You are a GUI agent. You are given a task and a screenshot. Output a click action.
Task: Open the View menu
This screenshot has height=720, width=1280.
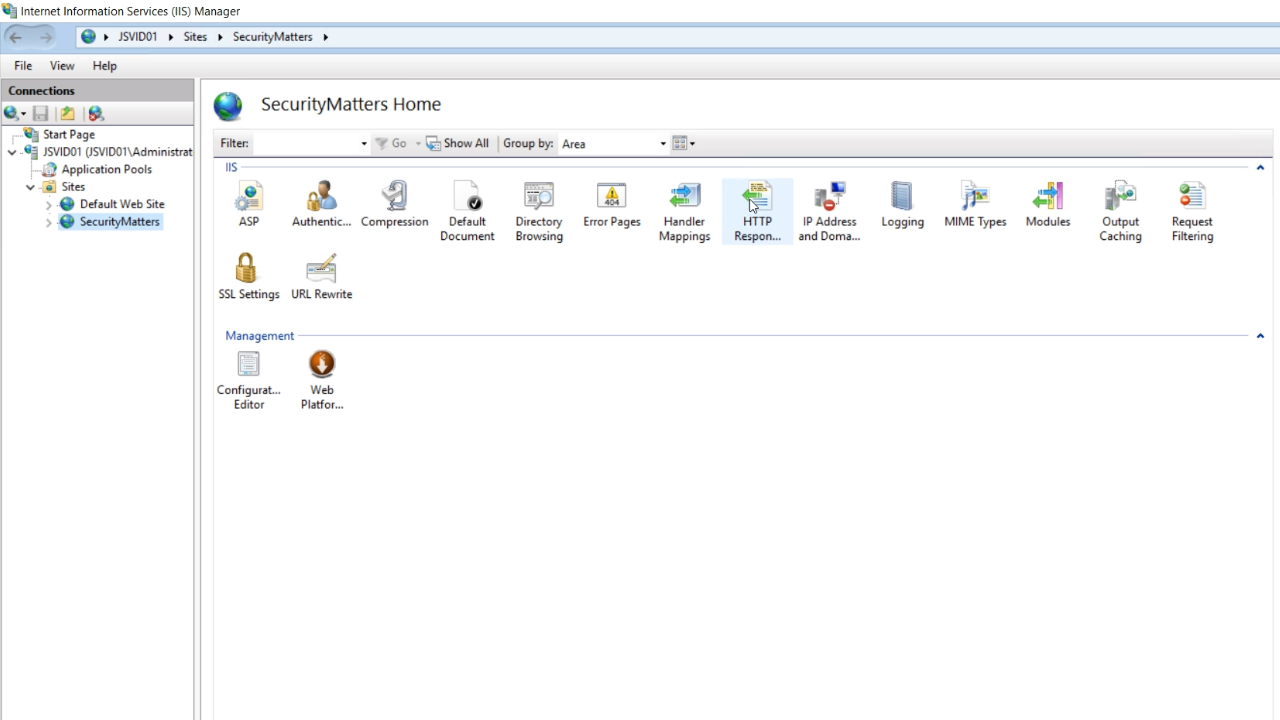tap(62, 66)
